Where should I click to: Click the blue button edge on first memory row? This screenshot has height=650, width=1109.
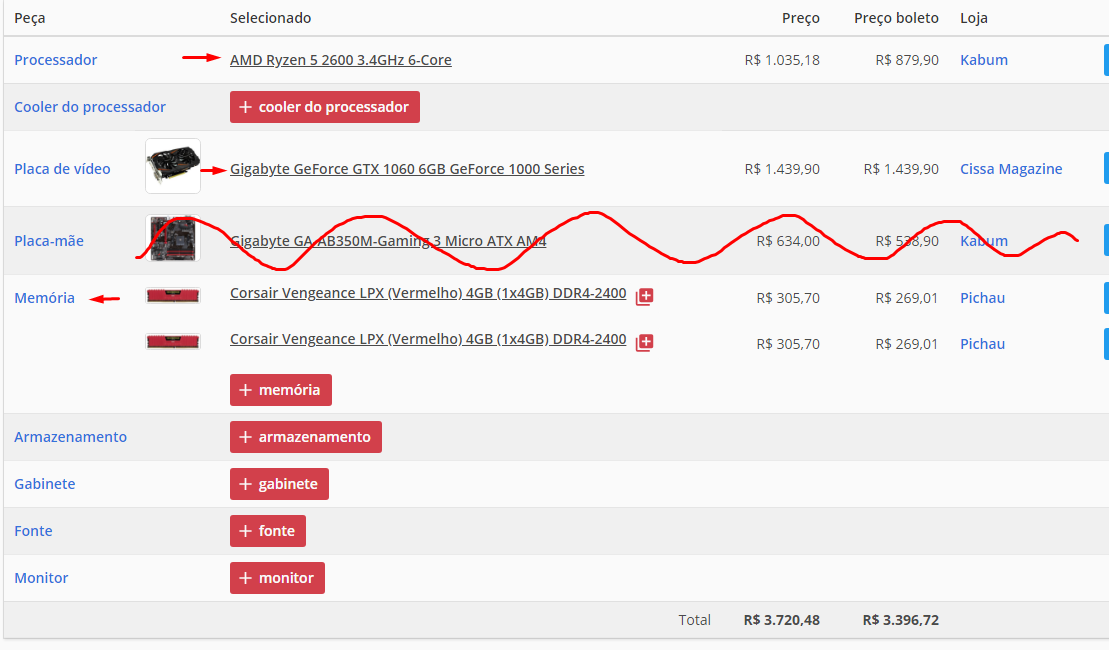pos(1106,298)
